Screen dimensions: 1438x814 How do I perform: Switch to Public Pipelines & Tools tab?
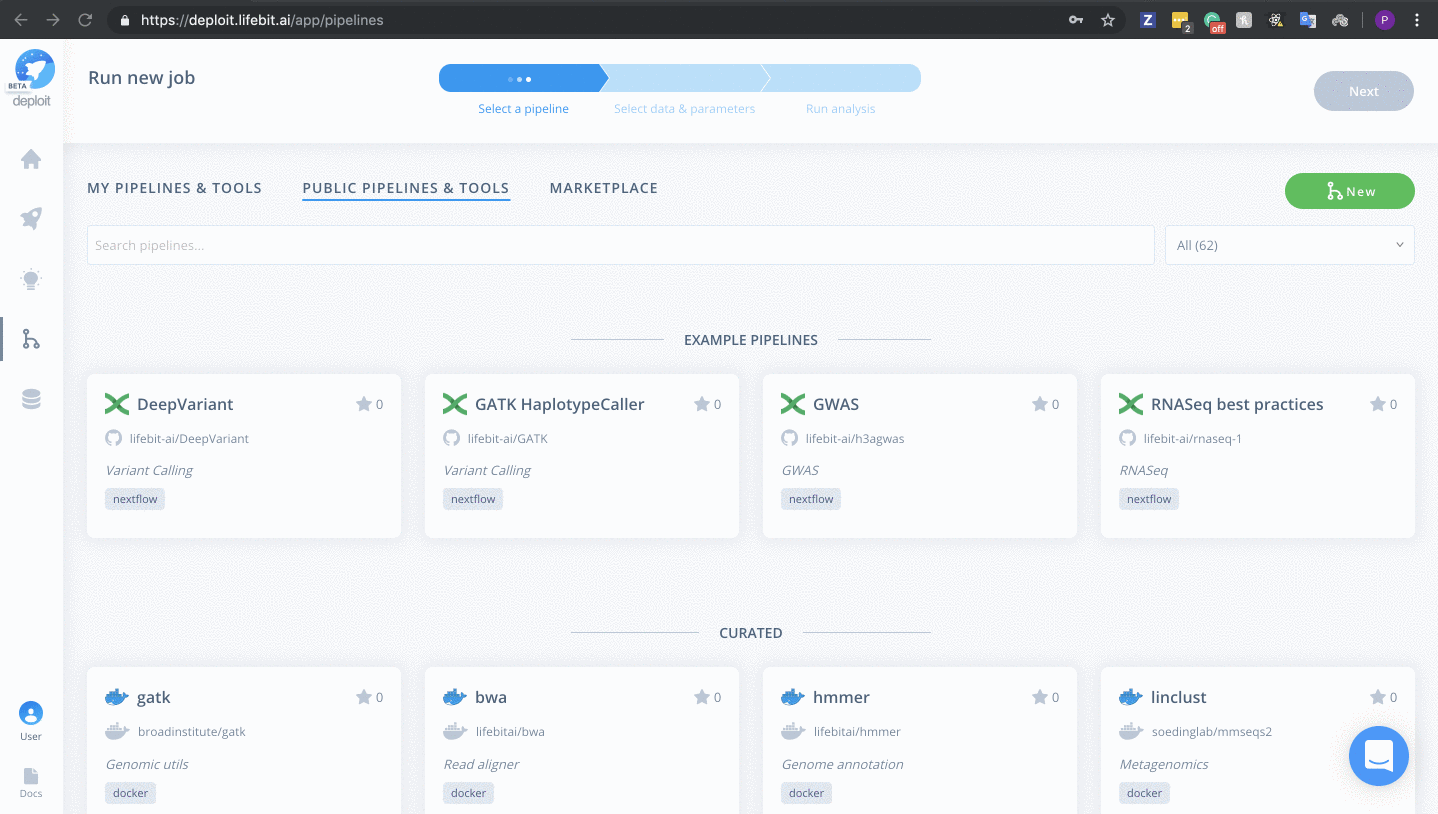point(406,188)
